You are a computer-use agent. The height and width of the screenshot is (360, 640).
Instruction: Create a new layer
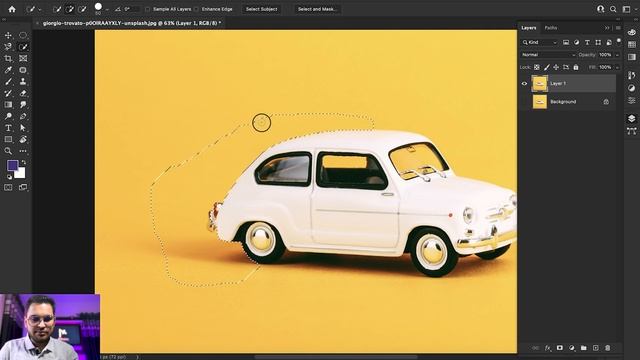[596, 348]
